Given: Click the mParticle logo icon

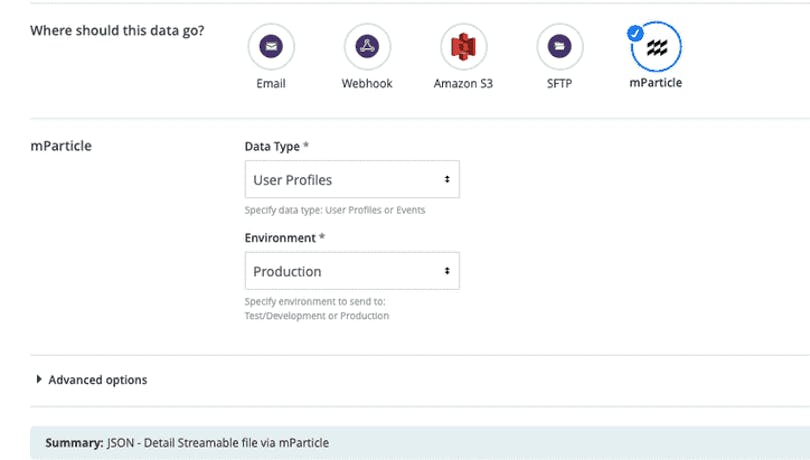Looking at the screenshot, I should point(657,47).
